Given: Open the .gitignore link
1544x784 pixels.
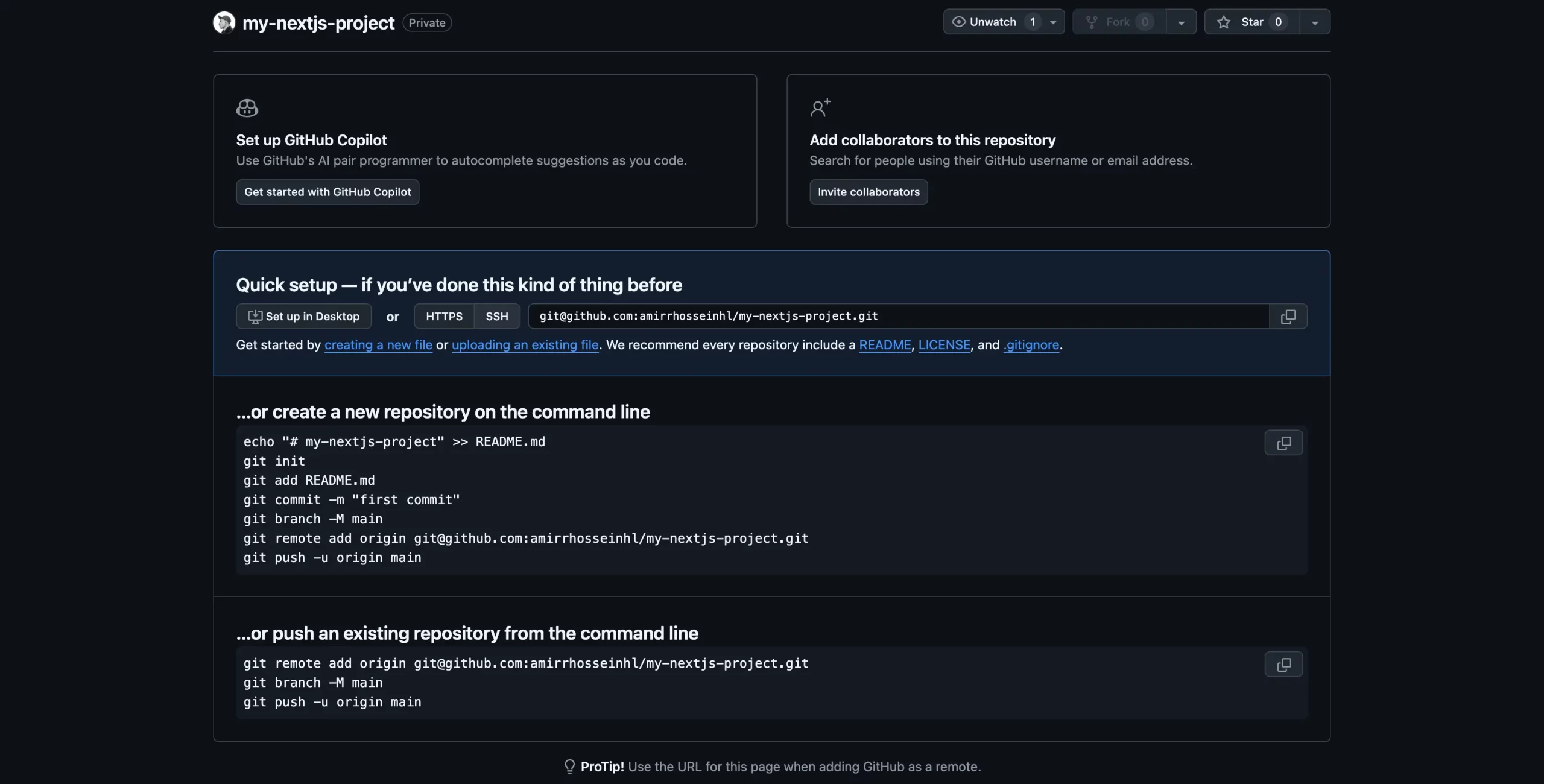Looking at the screenshot, I should (x=1031, y=345).
